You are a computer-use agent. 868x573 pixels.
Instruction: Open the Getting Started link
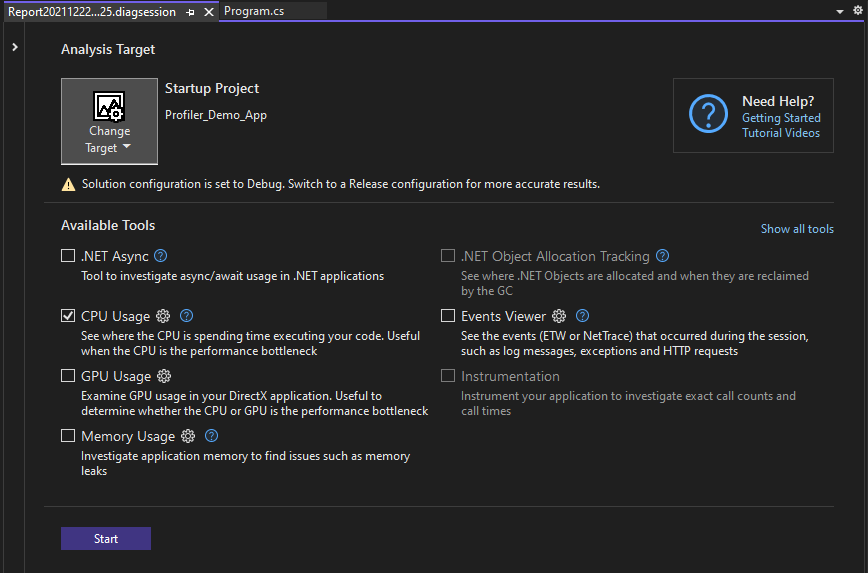(781, 118)
